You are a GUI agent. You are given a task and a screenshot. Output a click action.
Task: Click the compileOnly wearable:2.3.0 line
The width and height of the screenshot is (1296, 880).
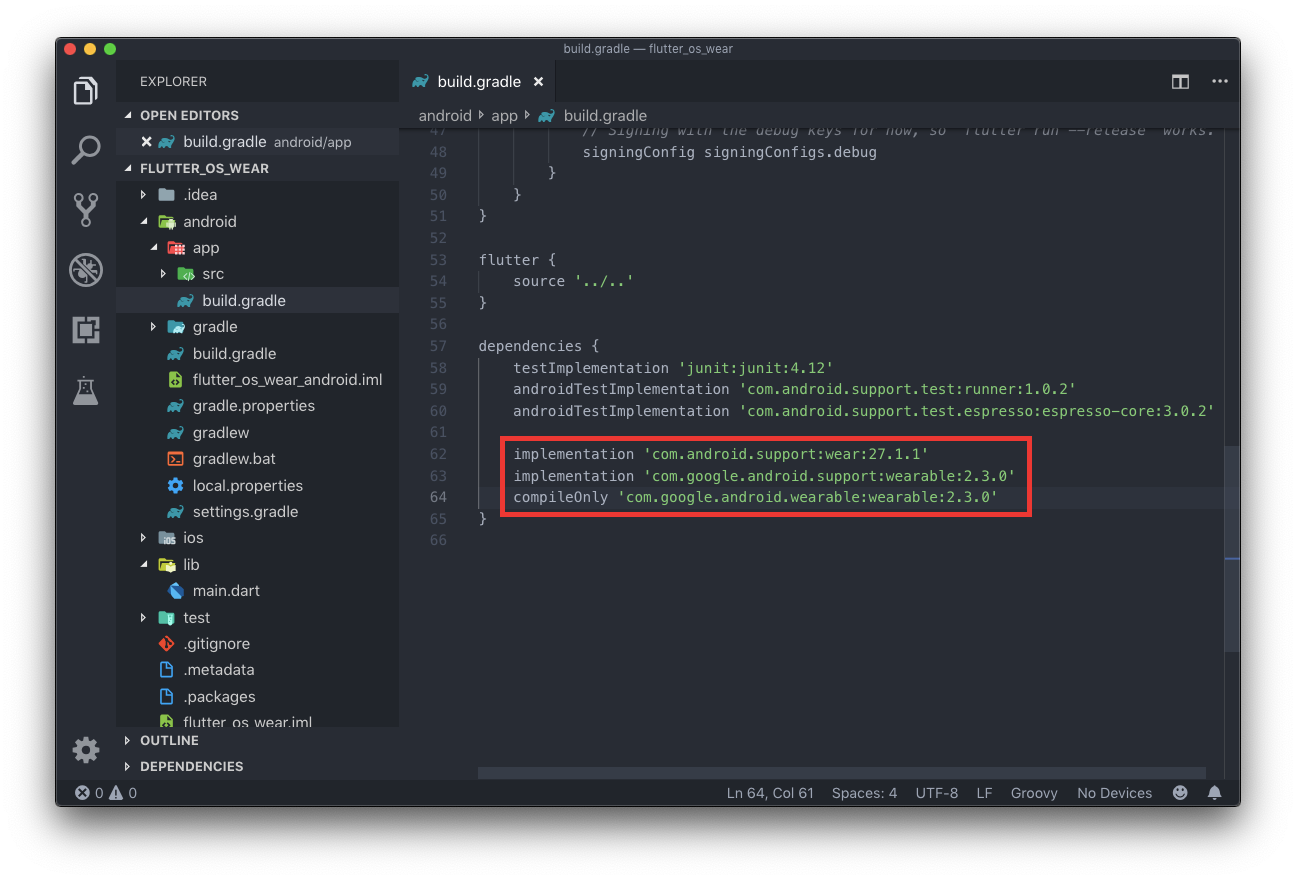click(x=755, y=497)
